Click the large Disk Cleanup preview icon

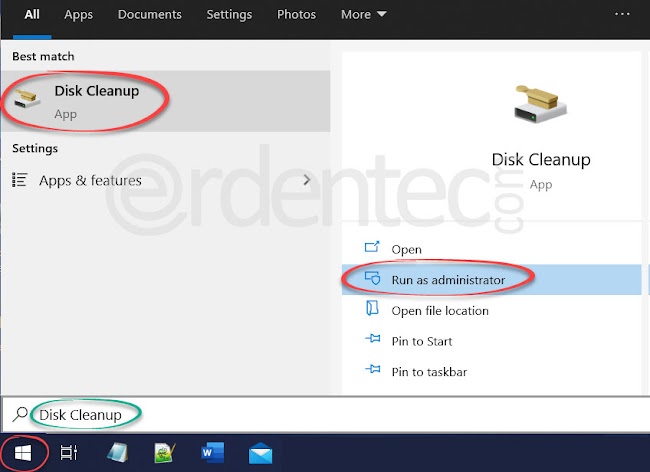coord(541,104)
